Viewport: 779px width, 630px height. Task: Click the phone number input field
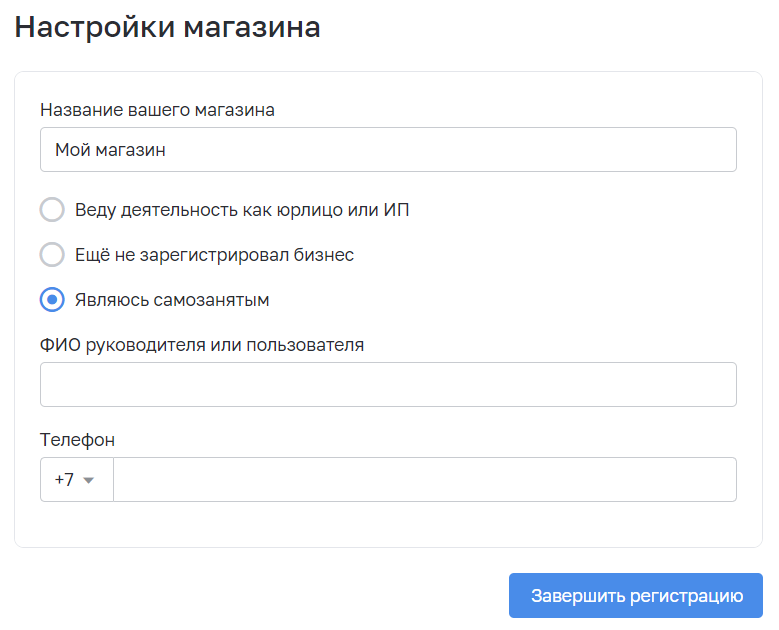(424, 480)
